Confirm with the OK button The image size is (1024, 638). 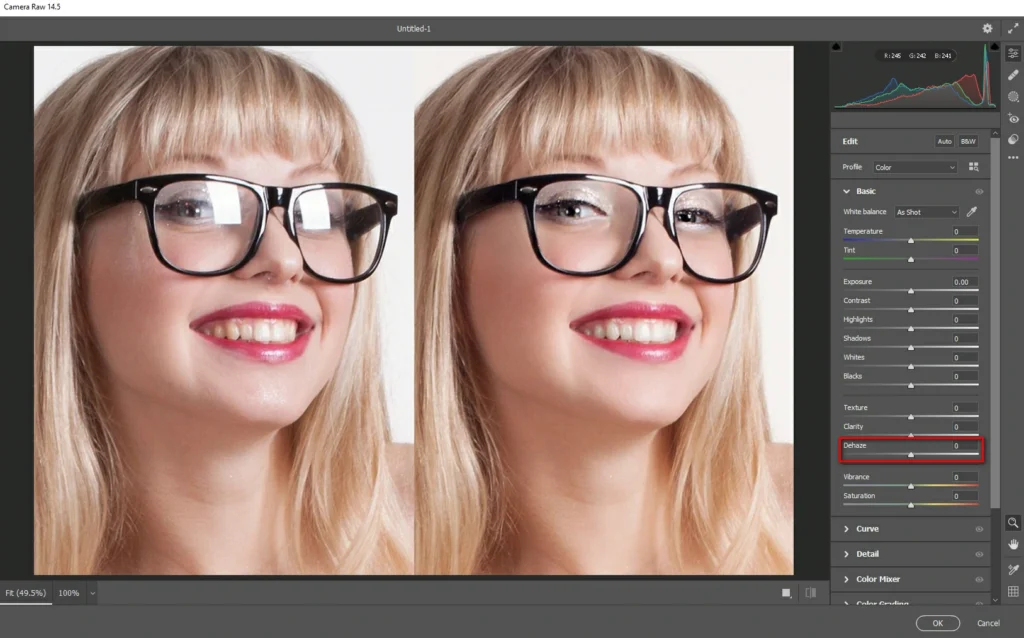pos(937,623)
